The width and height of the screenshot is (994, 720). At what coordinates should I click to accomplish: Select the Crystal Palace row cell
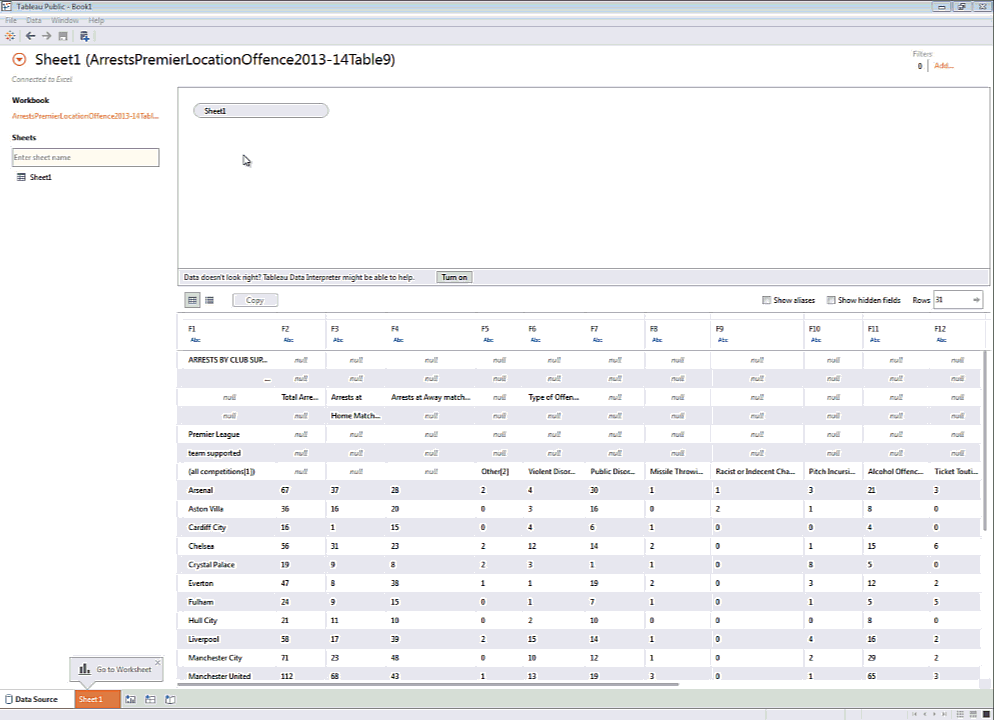[x=212, y=565]
